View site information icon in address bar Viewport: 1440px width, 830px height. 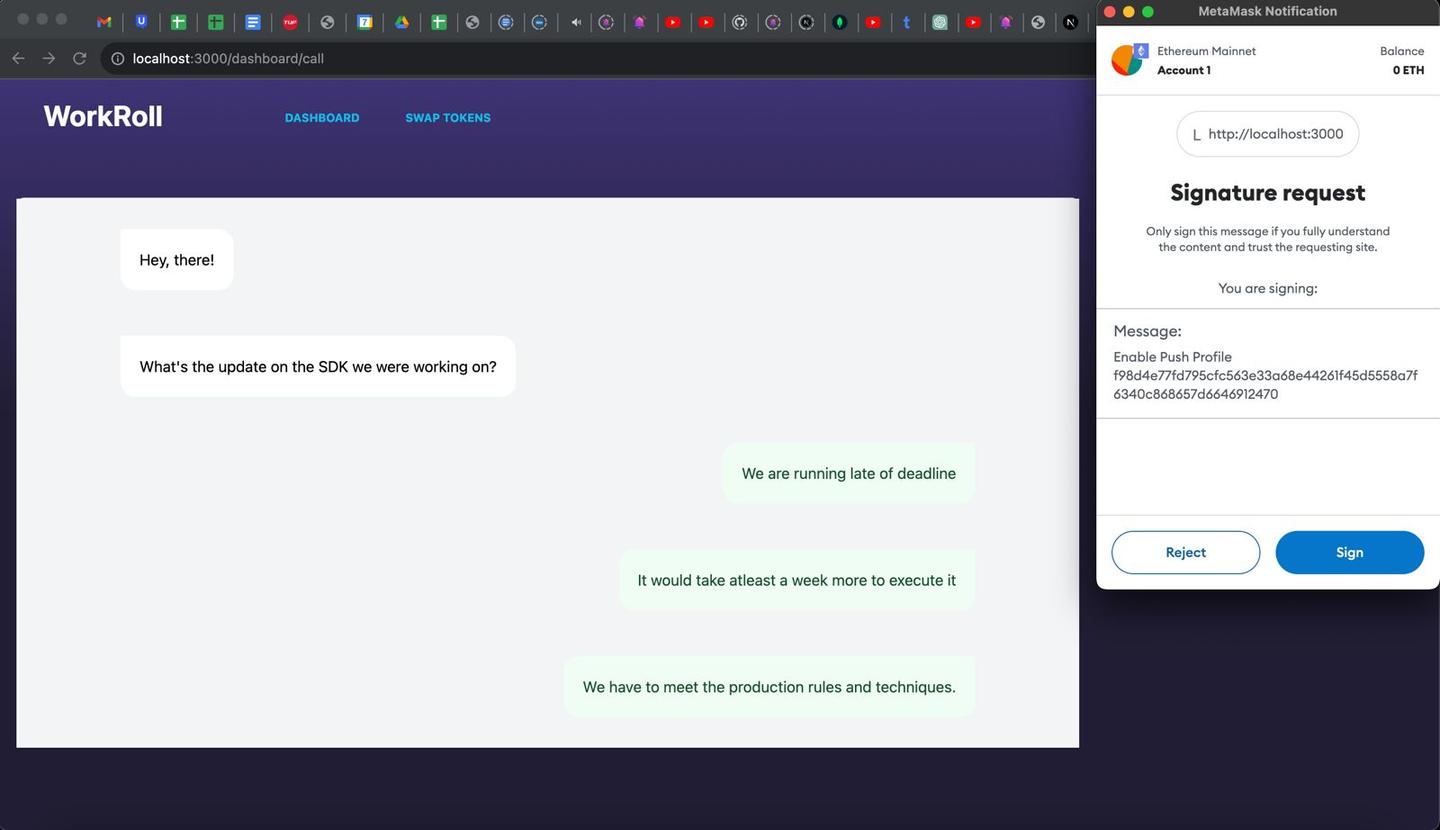[117, 58]
